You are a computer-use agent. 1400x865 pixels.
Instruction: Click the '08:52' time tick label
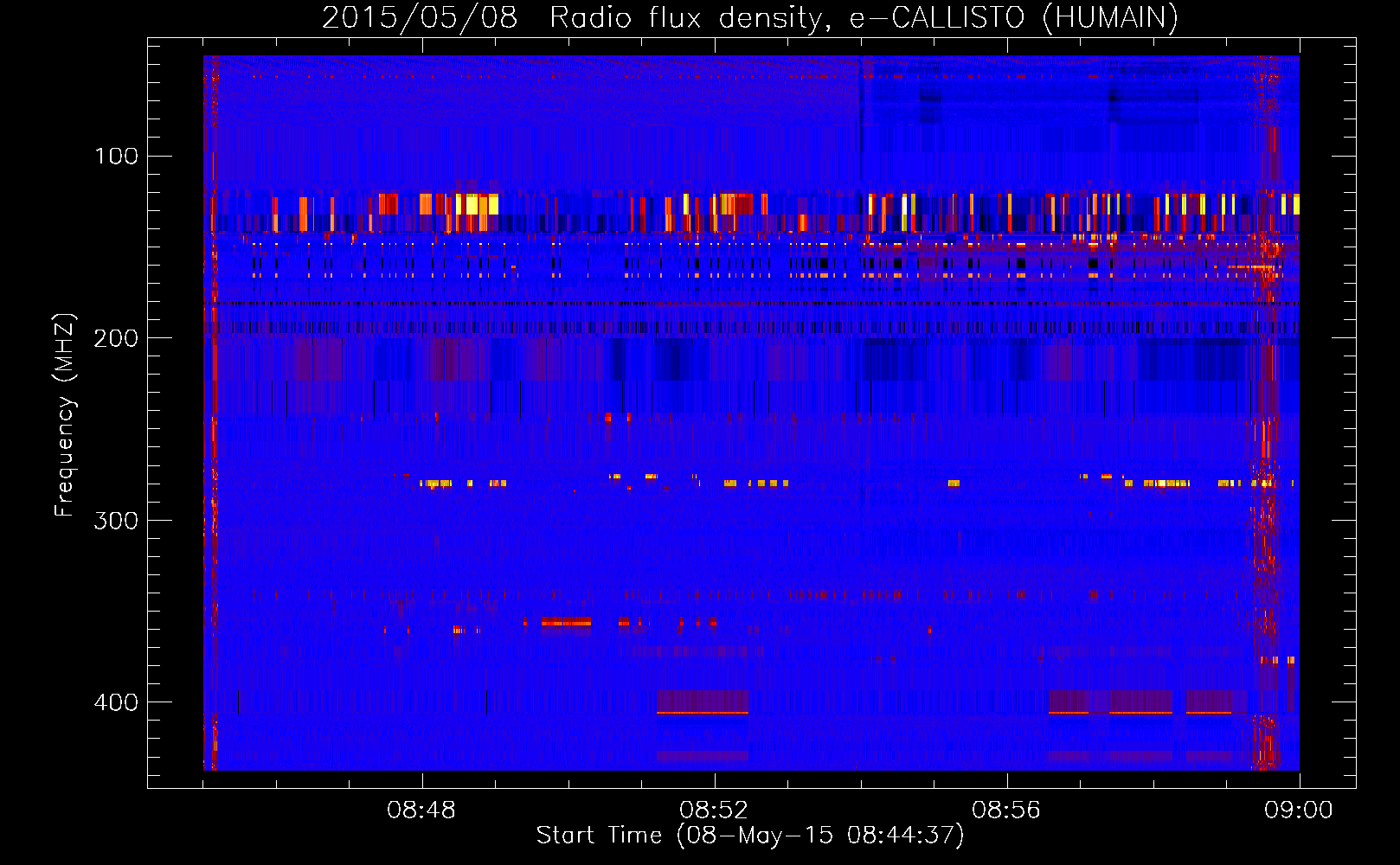coord(714,811)
